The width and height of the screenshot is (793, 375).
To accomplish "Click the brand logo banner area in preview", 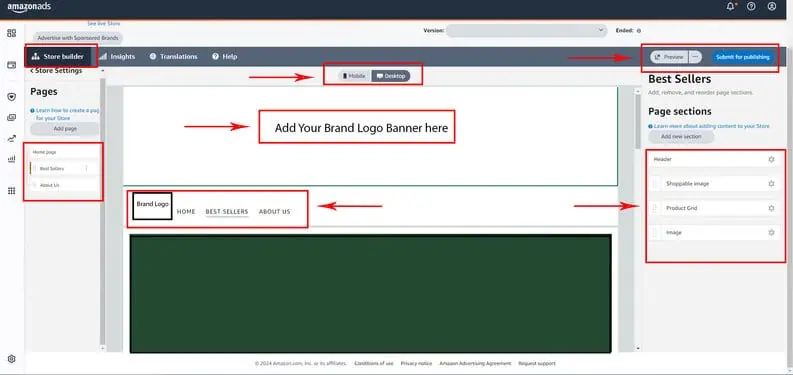I will (370, 136).
